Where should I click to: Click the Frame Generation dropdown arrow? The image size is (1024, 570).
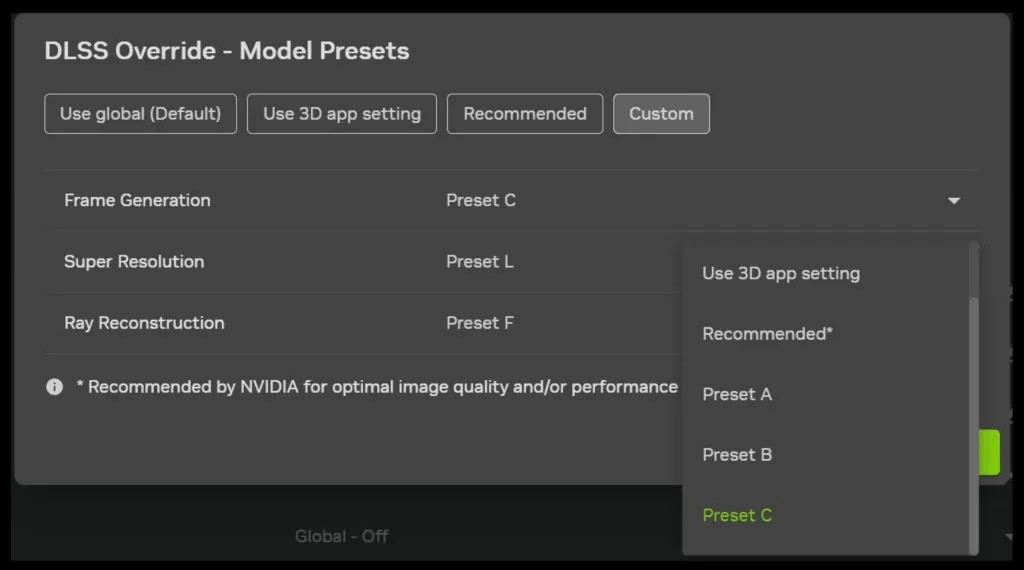click(x=953, y=200)
